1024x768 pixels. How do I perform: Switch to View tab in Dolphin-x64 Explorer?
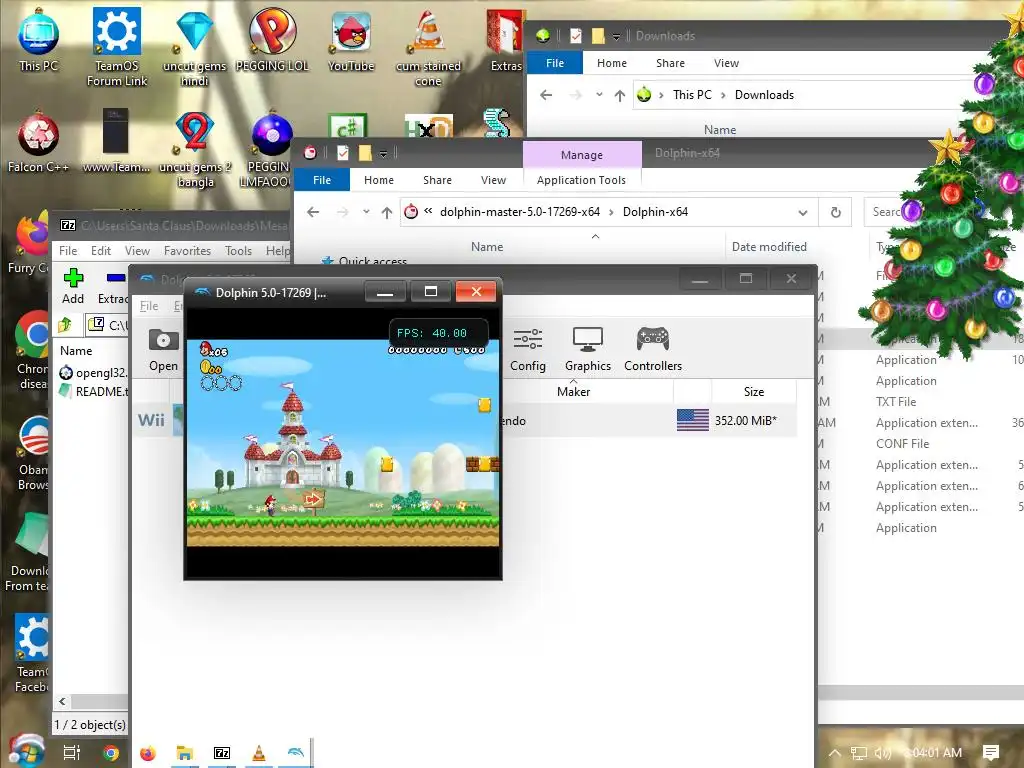coord(494,180)
